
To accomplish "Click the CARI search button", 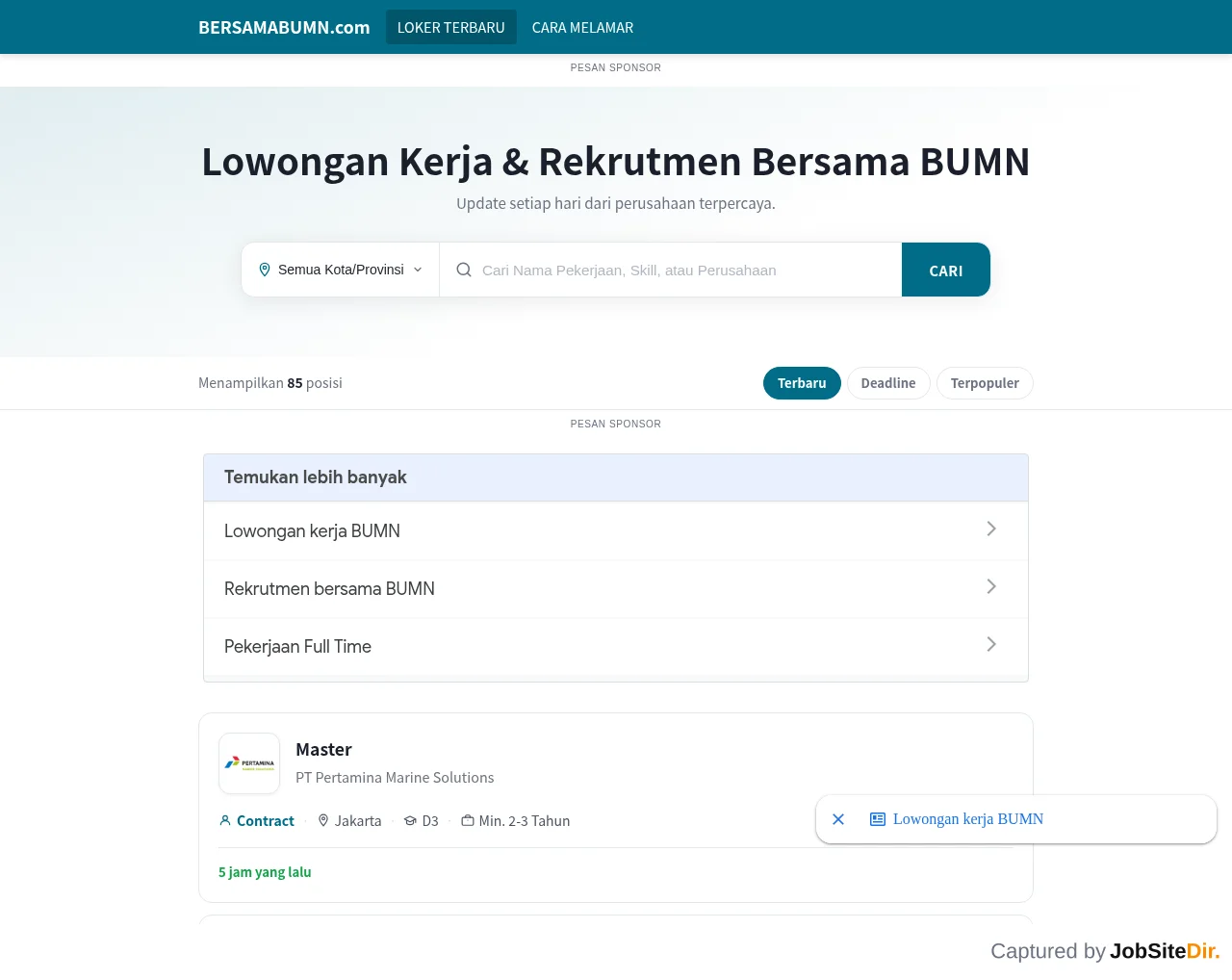I will [x=946, y=270].
